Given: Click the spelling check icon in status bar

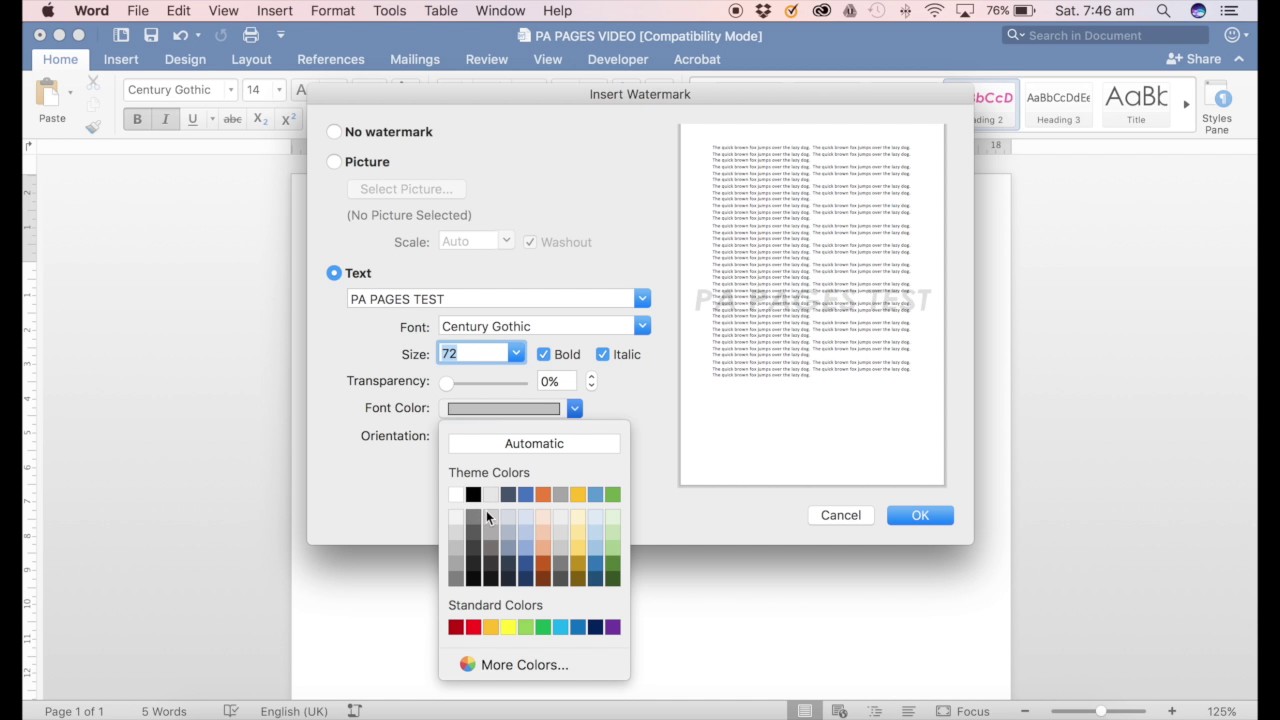Looking at the screenshot, I should [231, 711].
